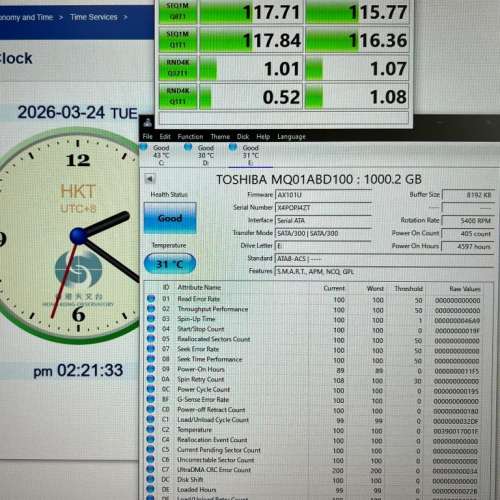This screenshot has width=500, height=500.
Task: Select the drive E: Good 31 °C tab
Action: pyautogui.click(x=247, y=155)
